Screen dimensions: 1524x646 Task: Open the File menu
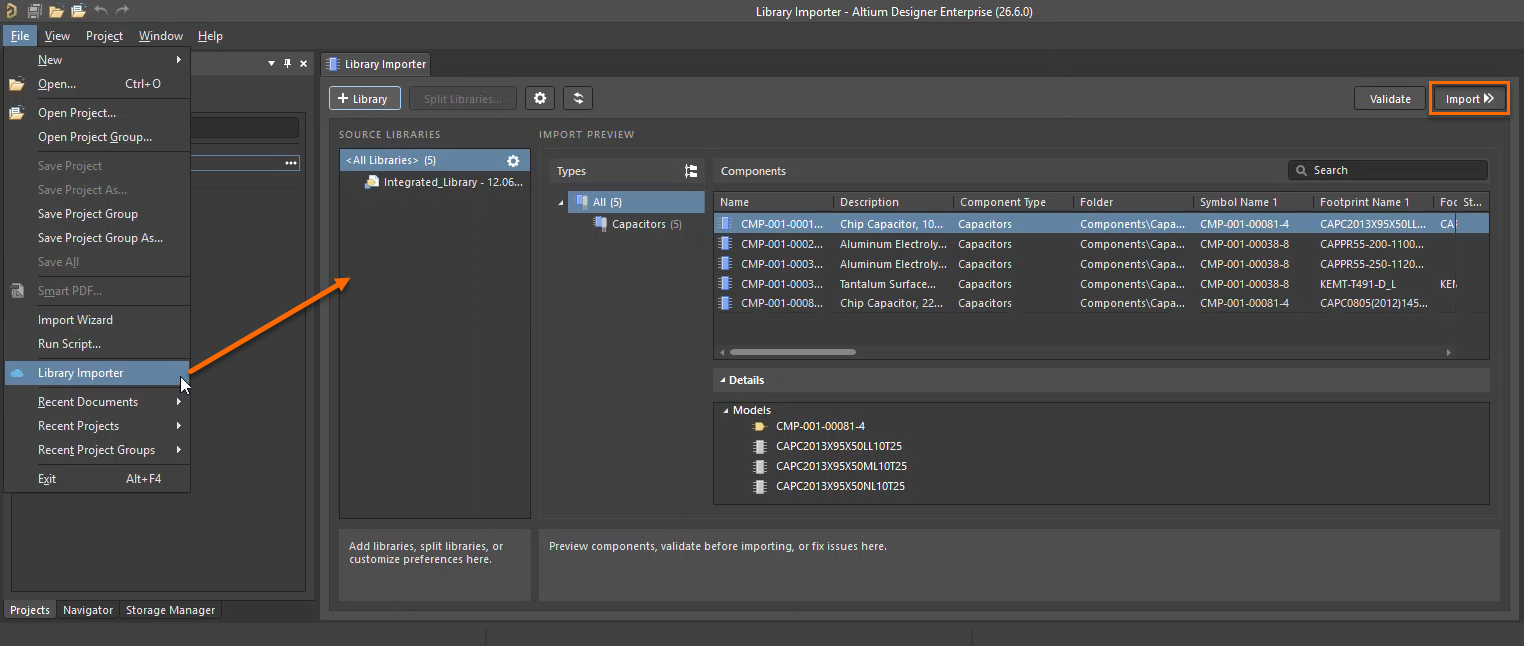pos(20,36)
